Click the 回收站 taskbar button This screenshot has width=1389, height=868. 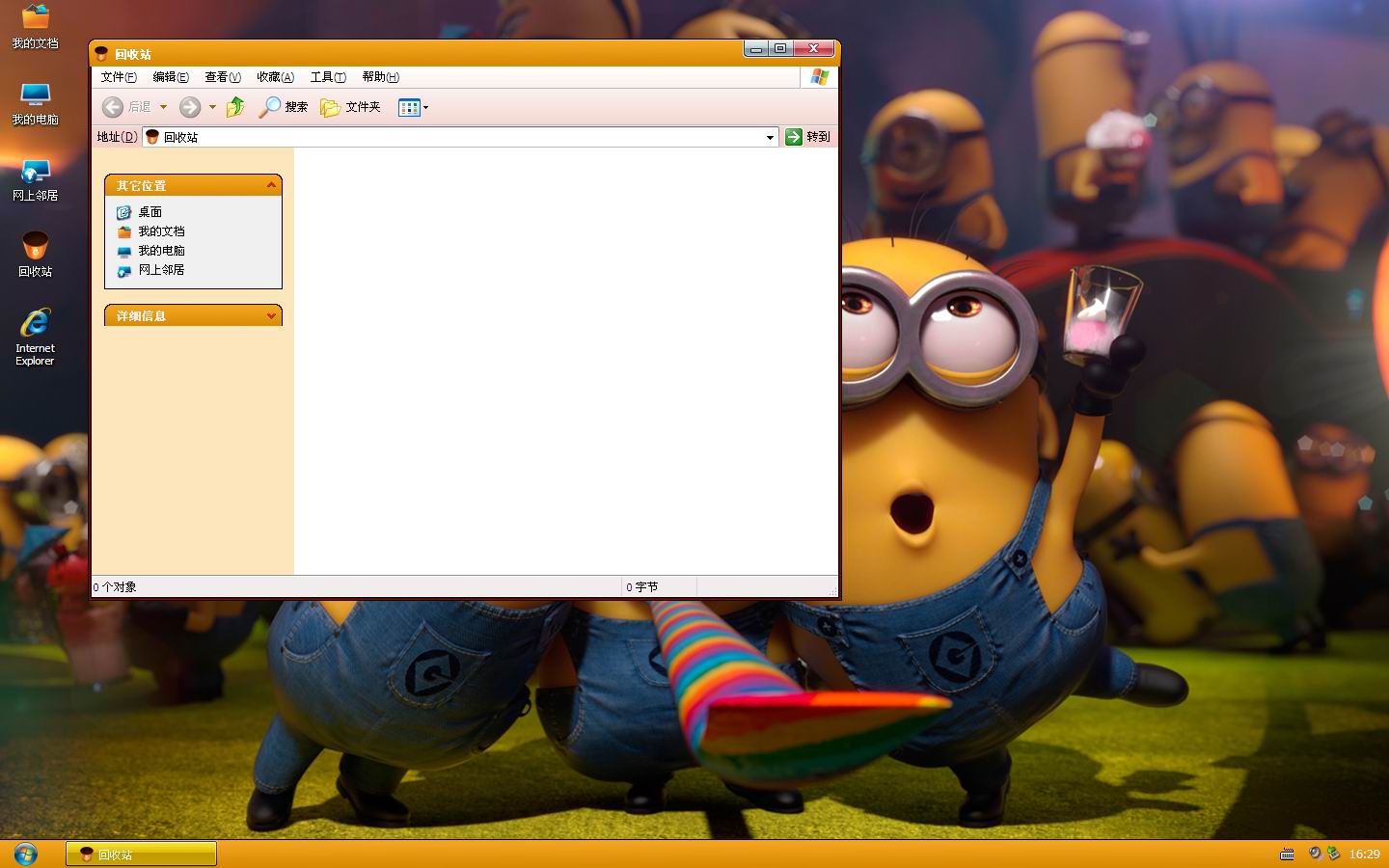pyautogui.click(x=141, y=854)
